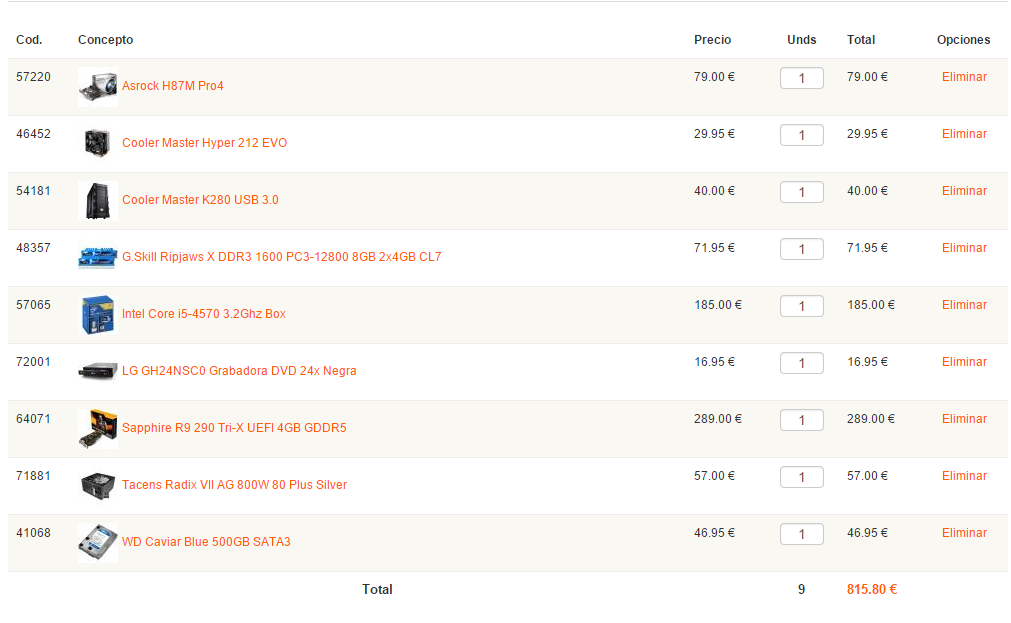Open the Intel Core i5-4570 product link

[x=204, y=314]
